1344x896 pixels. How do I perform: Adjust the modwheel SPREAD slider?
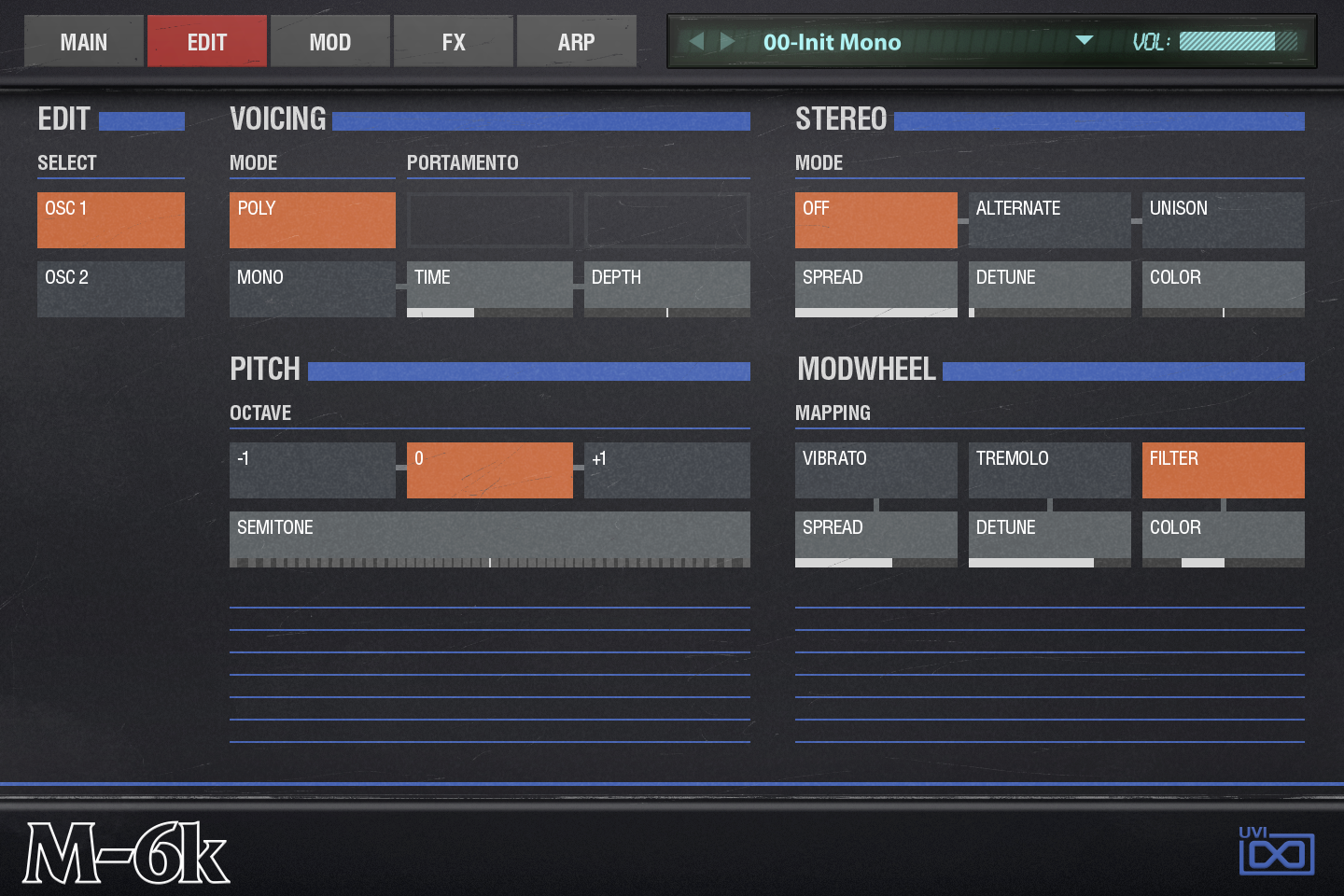click(876, 539)
